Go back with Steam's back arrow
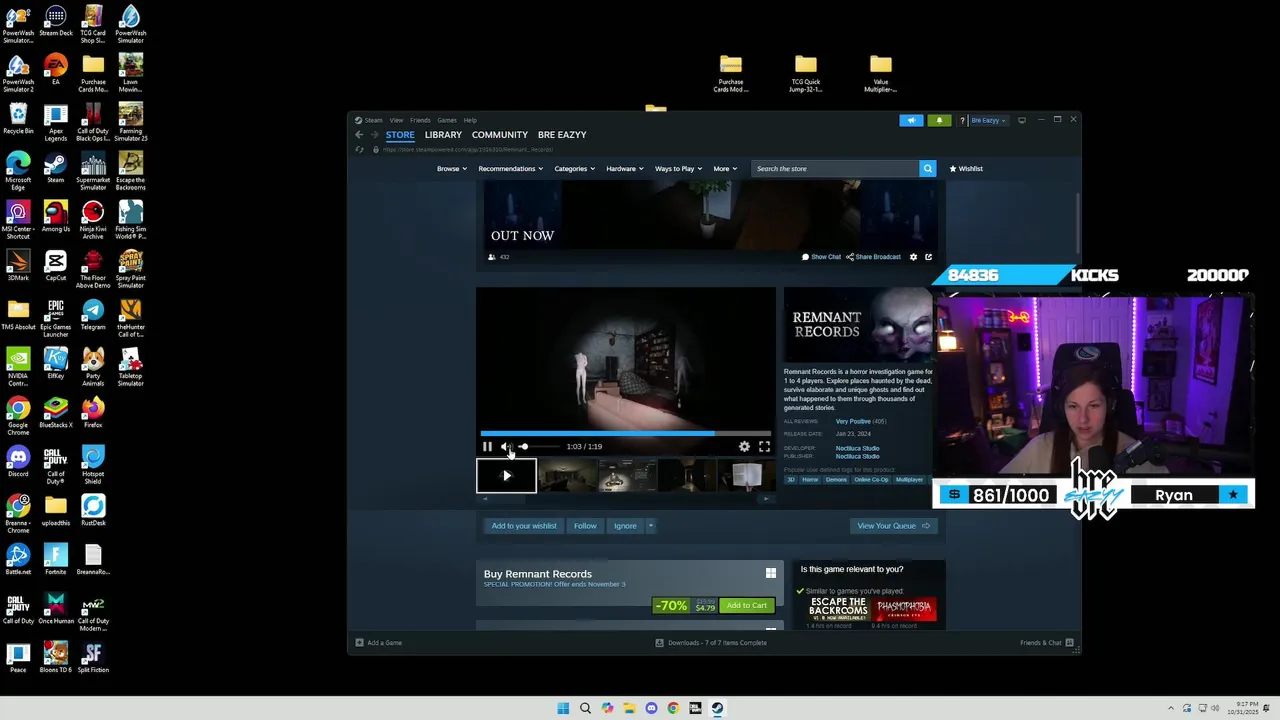The image size is (1280, 720). click(359, 135)
